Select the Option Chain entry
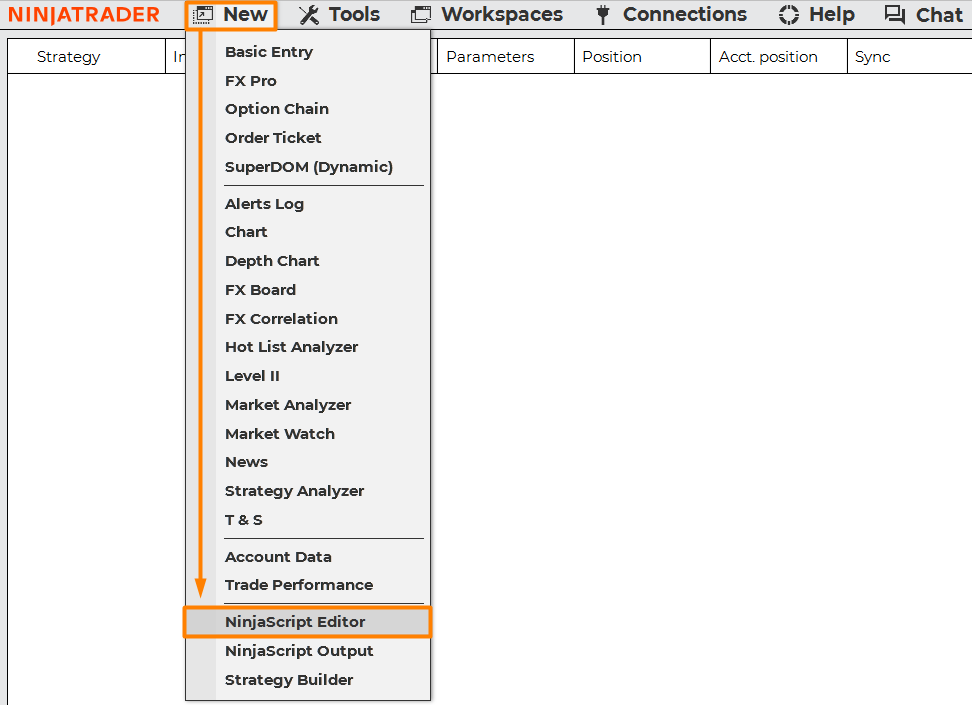Image resolution: width=972 pixels, height=705 pixels. [276, 109]
